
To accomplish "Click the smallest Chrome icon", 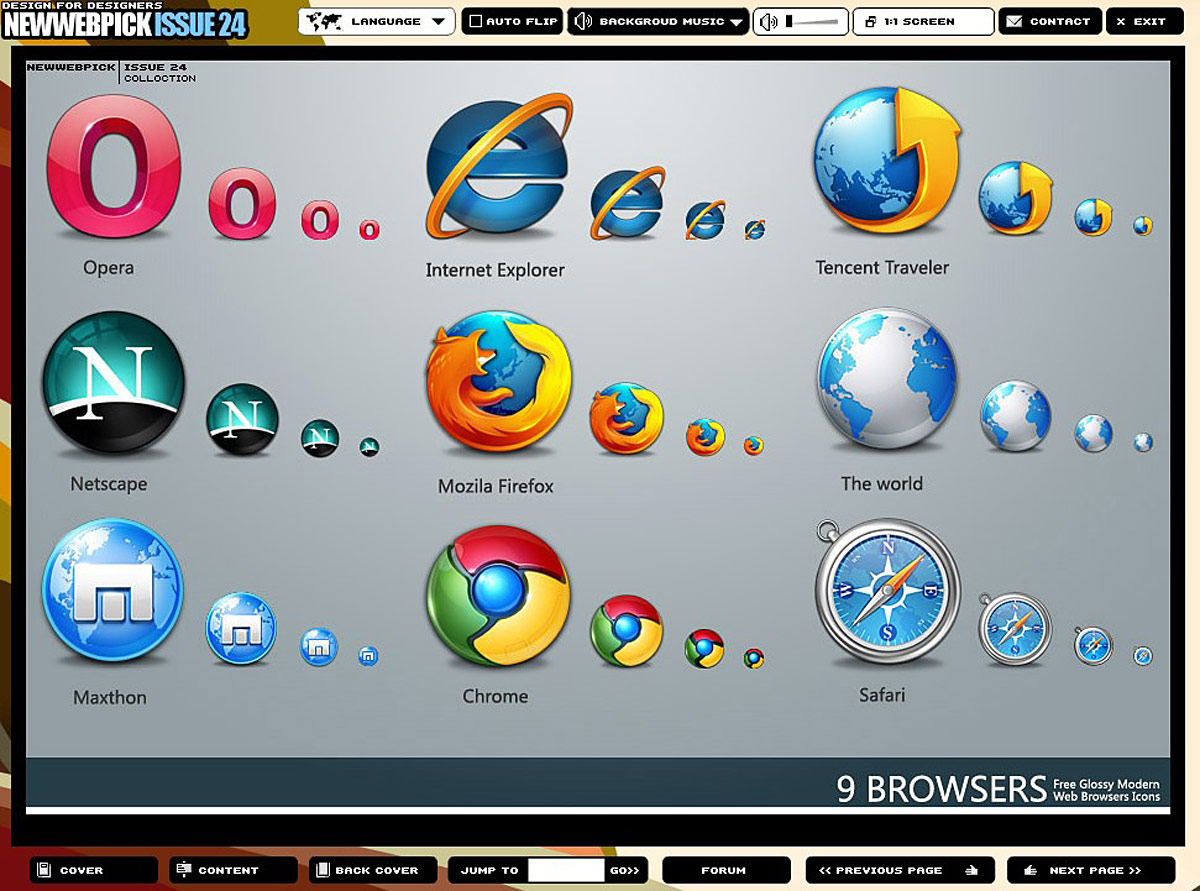I will pyautogui.click(x=754, y=658).
